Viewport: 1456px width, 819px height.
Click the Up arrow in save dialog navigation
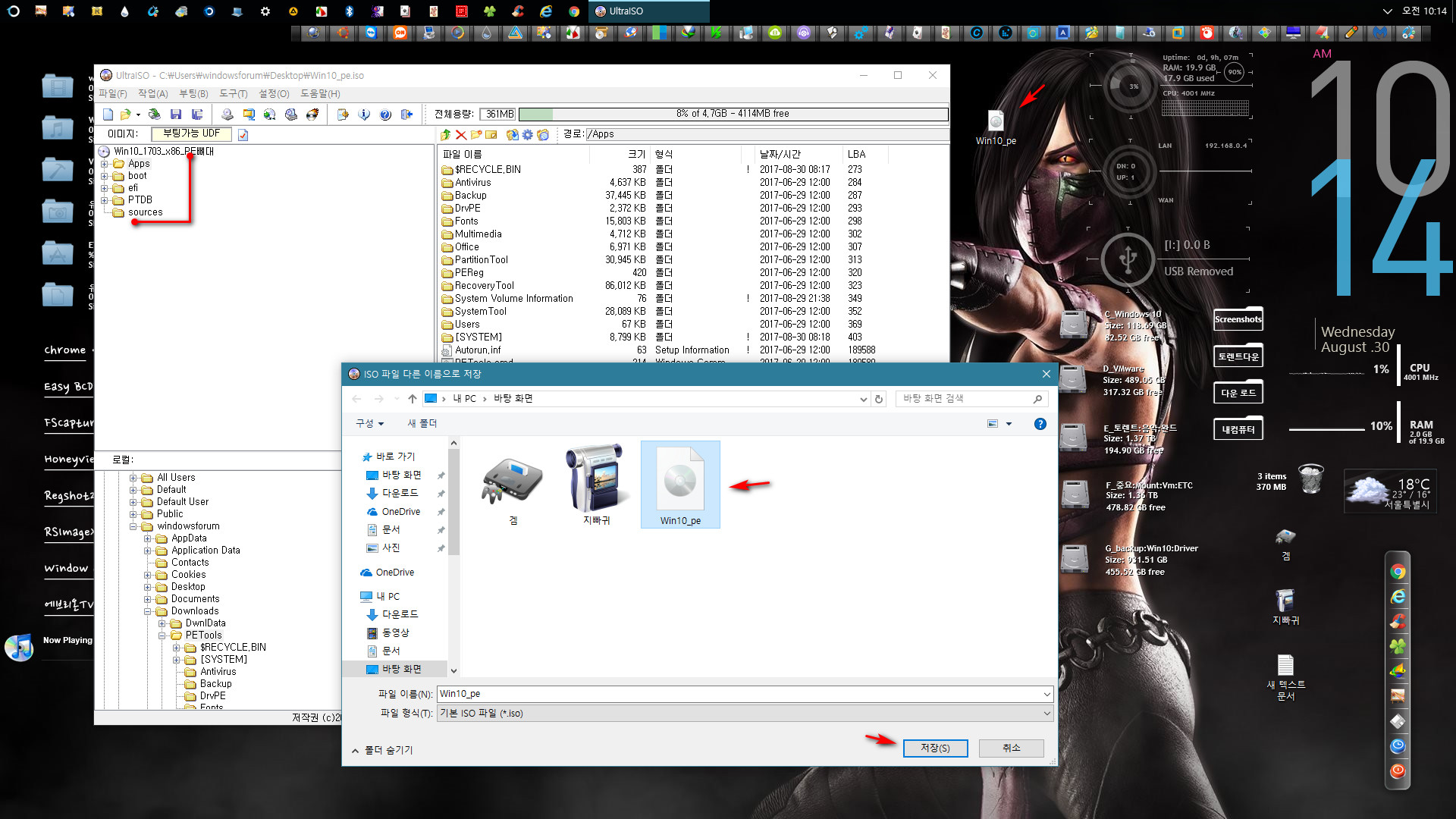pos(412,398)
